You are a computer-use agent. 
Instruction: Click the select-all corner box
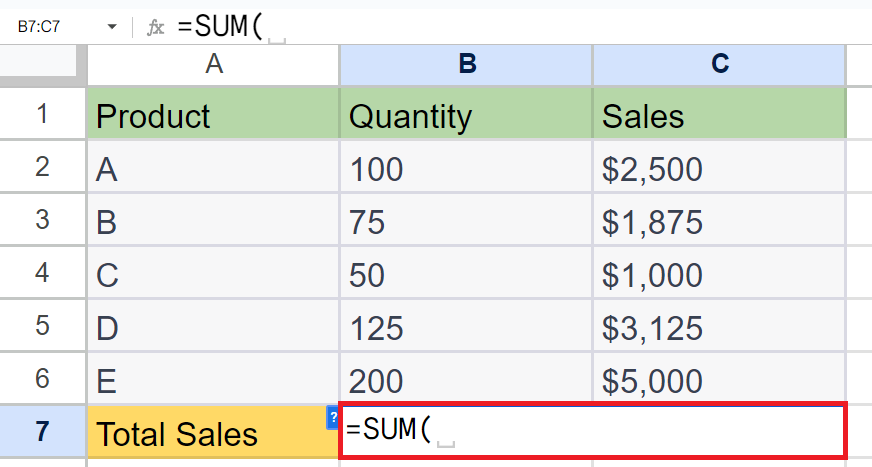(39, 61)
